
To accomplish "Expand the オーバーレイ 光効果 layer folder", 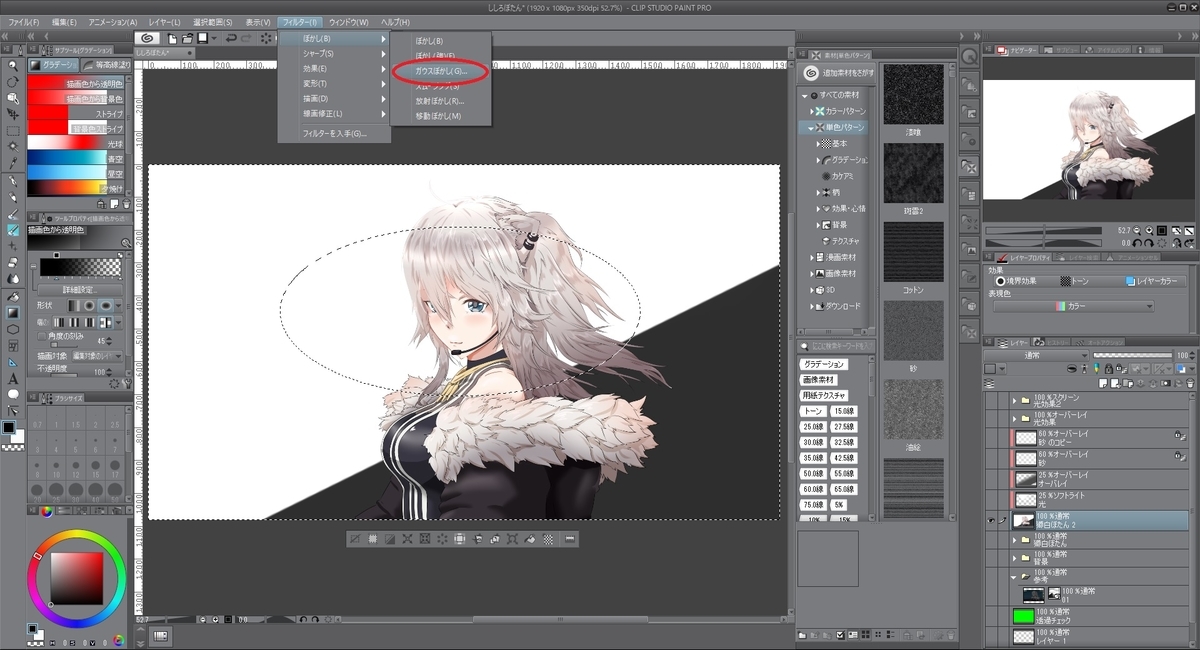I will click(1014, 418).
